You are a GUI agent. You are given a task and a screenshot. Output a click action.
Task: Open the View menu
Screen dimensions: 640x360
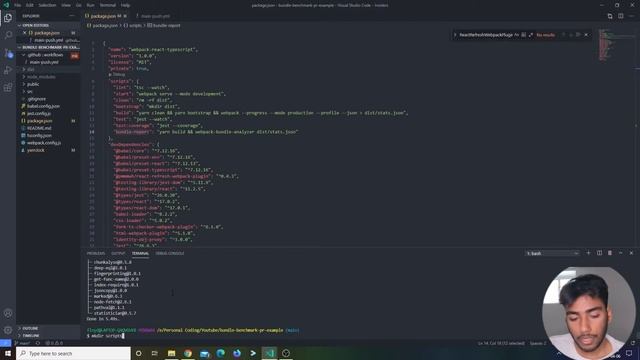(66, 5)
